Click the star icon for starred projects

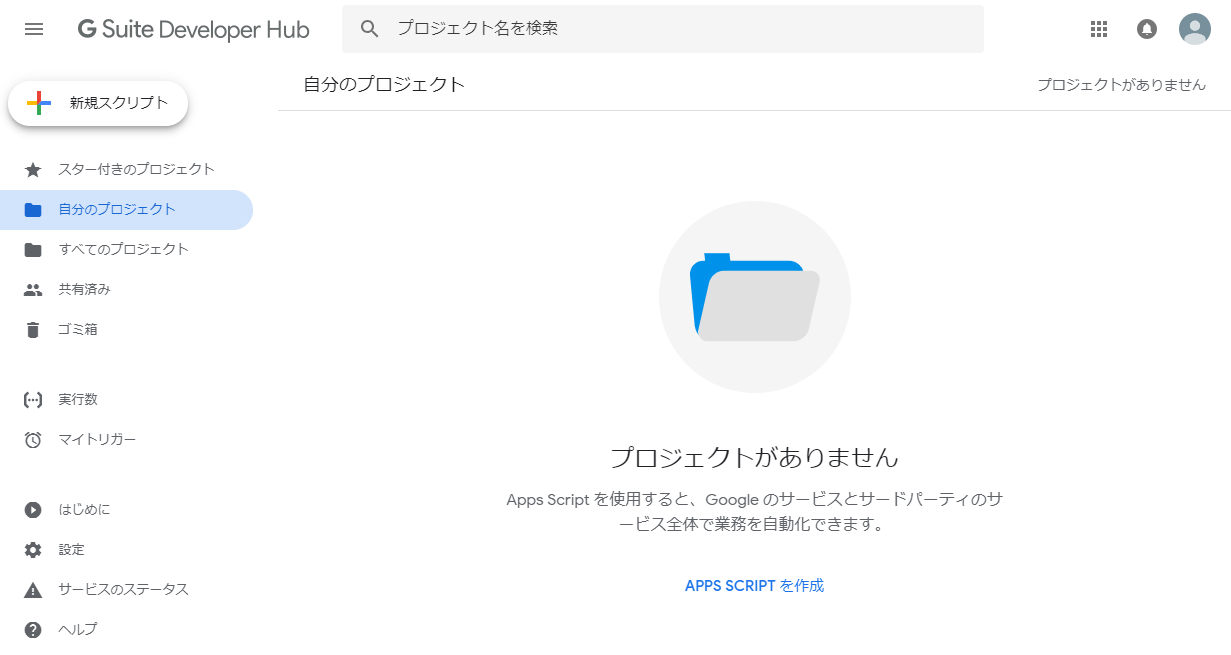point(33,170)
